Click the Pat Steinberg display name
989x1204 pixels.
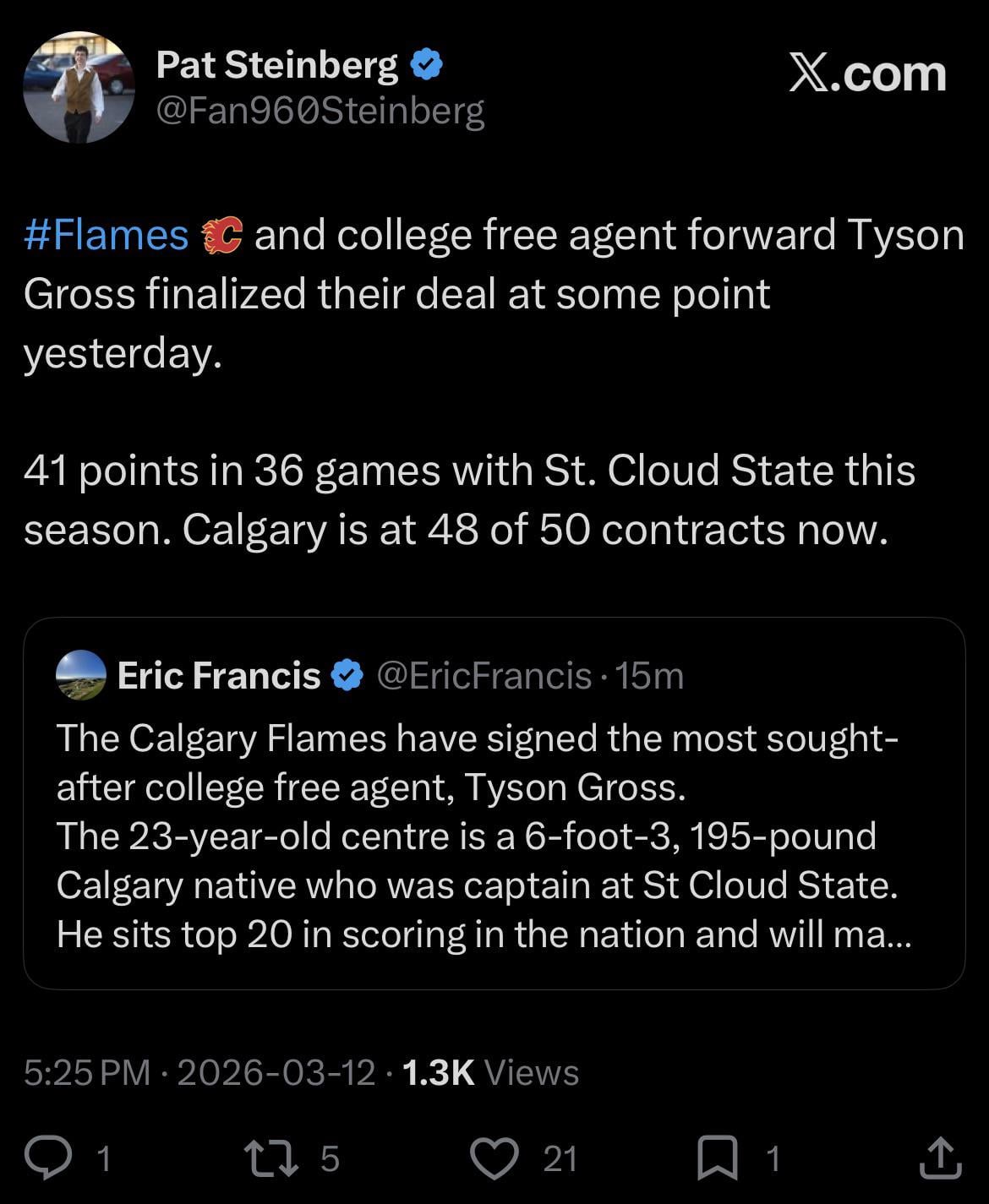click(x=276, y=65)
